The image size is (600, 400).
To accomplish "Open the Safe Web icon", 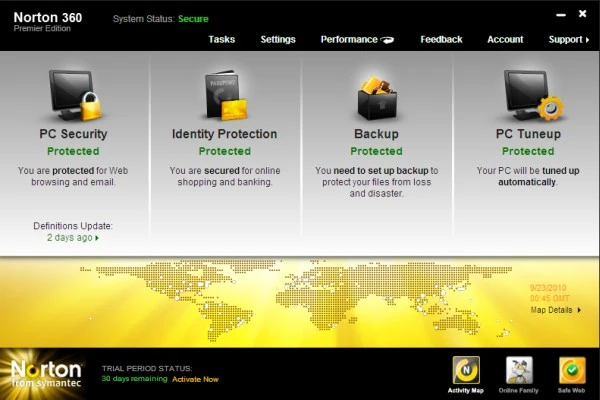I will [571, 372].
